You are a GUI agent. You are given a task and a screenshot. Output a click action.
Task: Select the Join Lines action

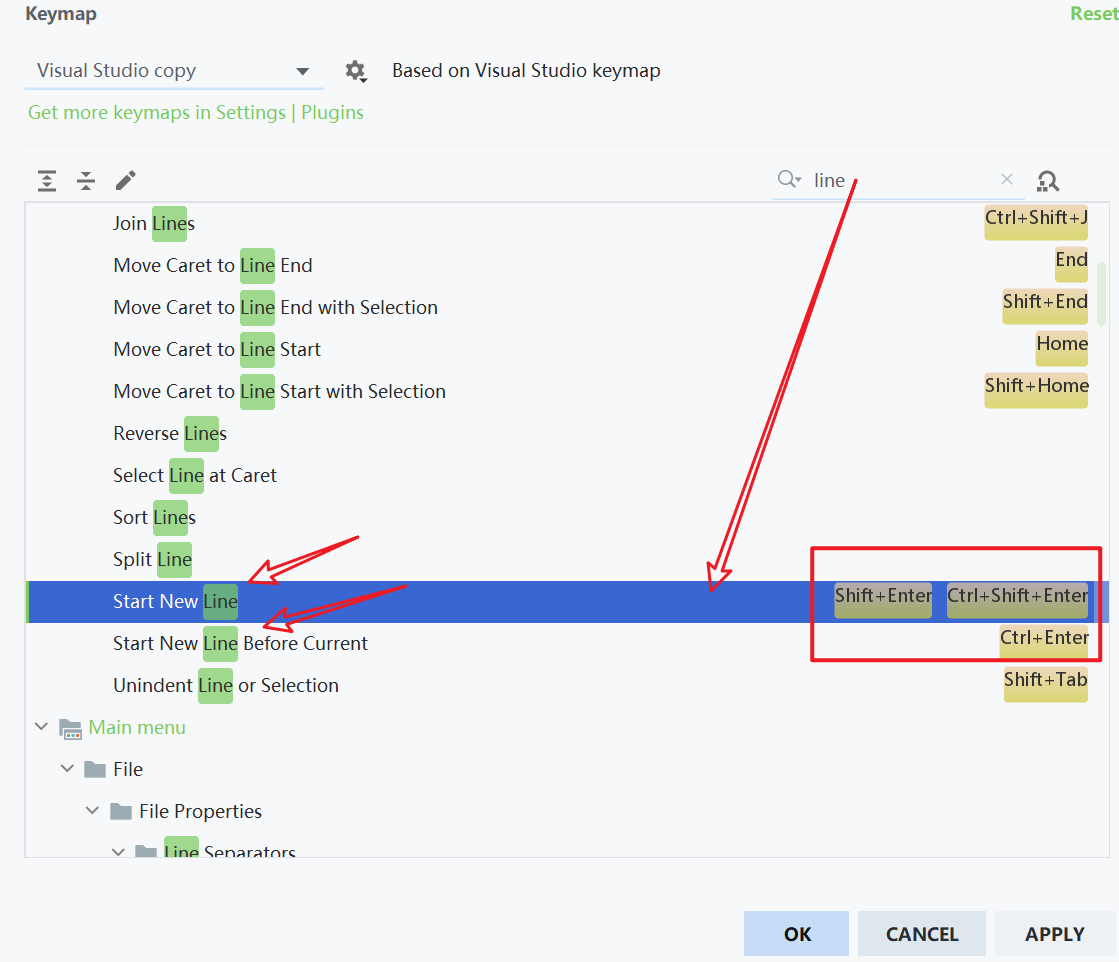pyautogui.click(x=153, y=223)
